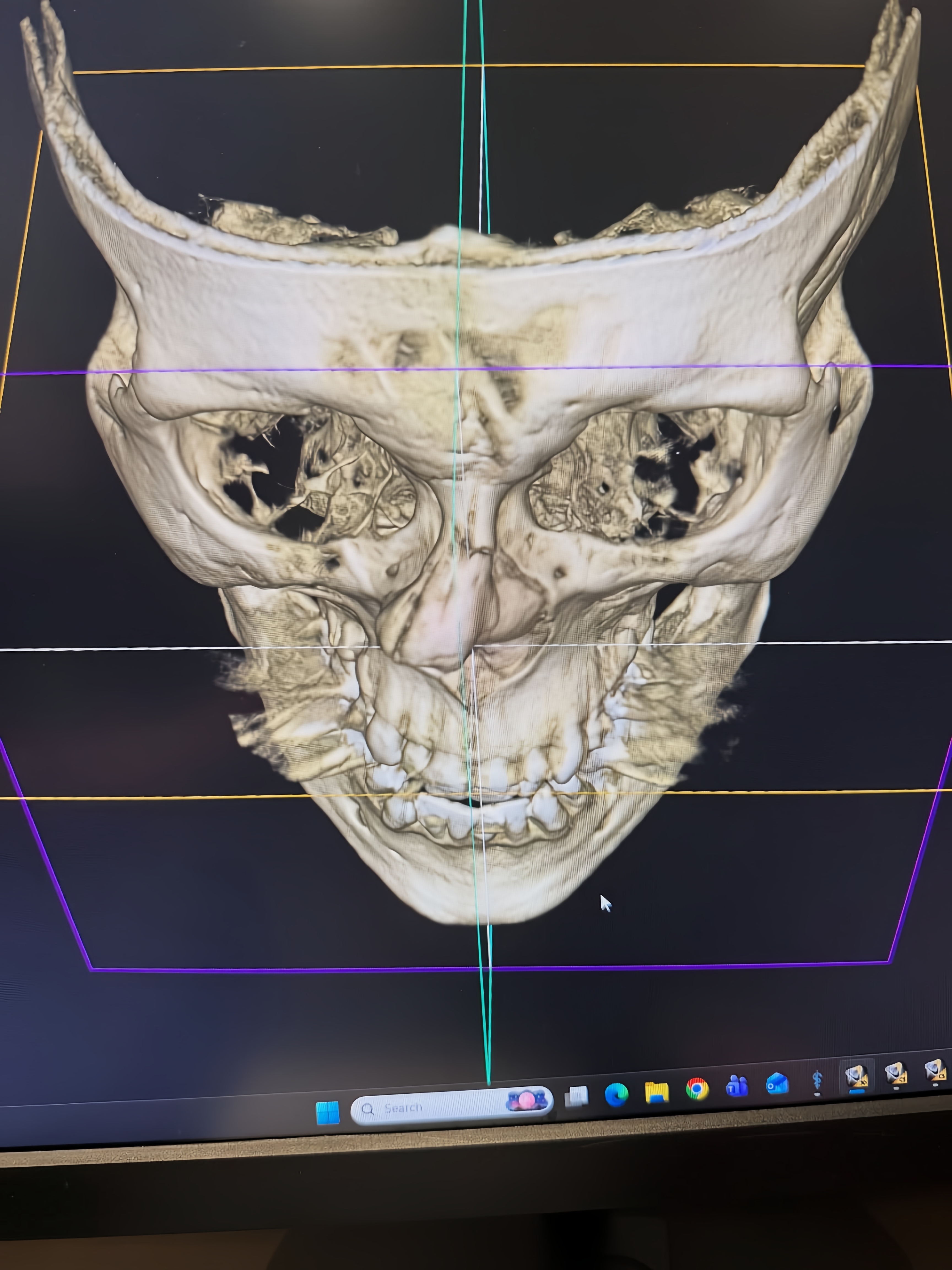Open Task View from the taskbar
This screenshot has width=952, height=1270.
click(x=577, y=1097)
